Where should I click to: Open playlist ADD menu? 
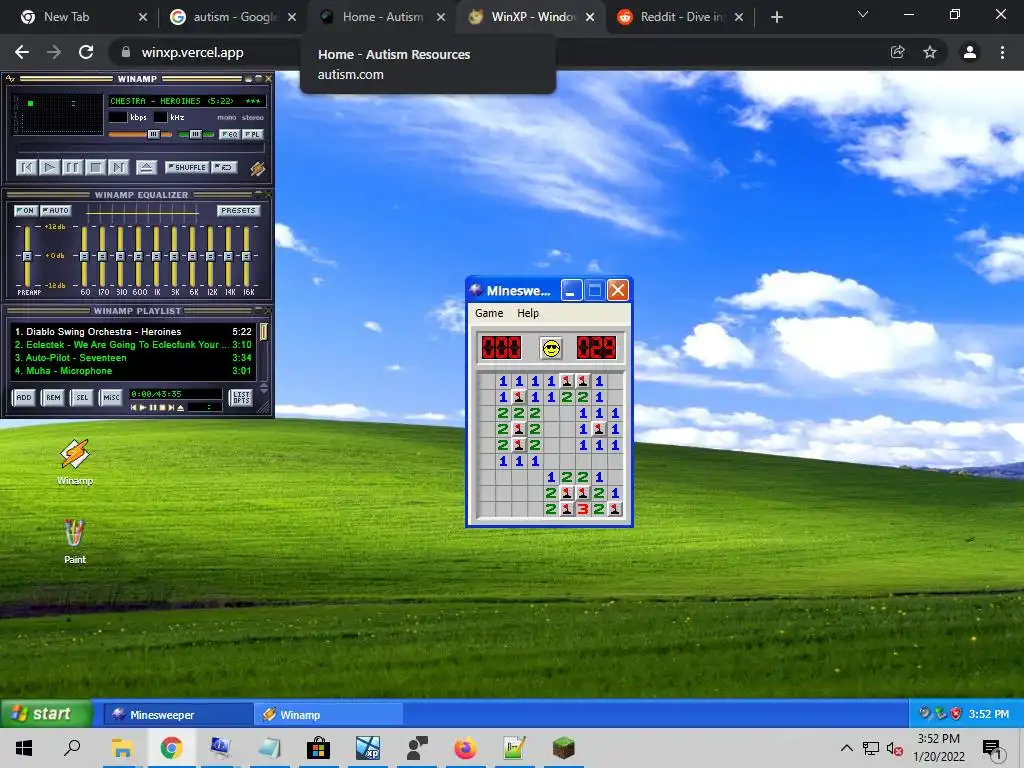pos(24,398)
